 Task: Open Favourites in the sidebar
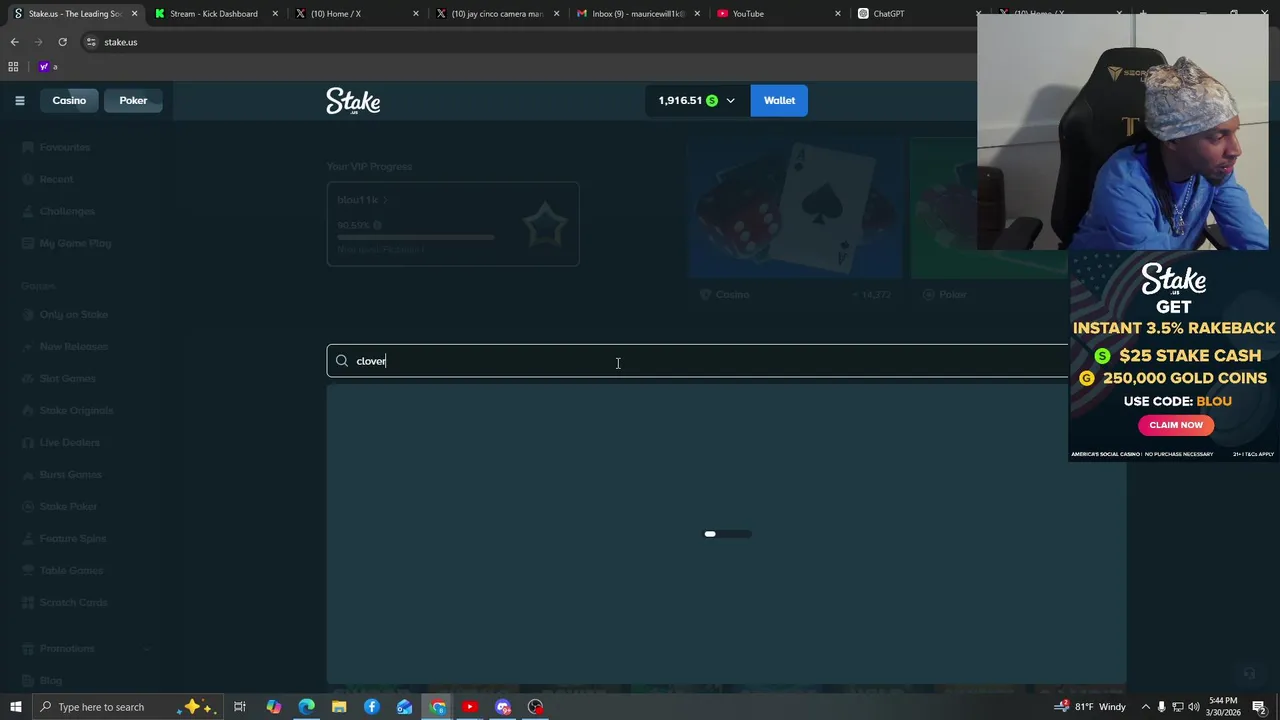pyautogui.click(x=65, y=147)
